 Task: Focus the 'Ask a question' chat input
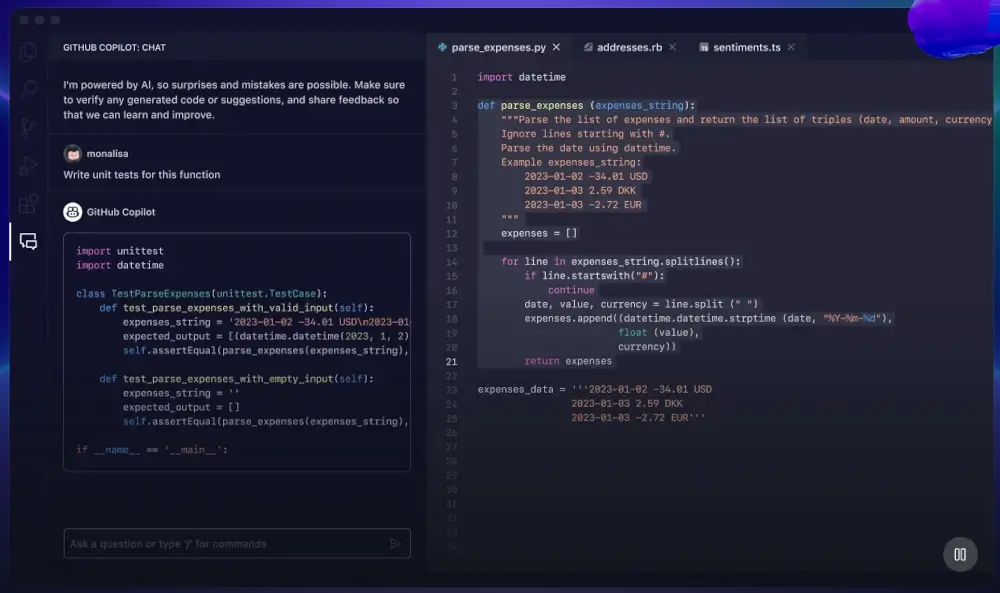coord(225,544)
